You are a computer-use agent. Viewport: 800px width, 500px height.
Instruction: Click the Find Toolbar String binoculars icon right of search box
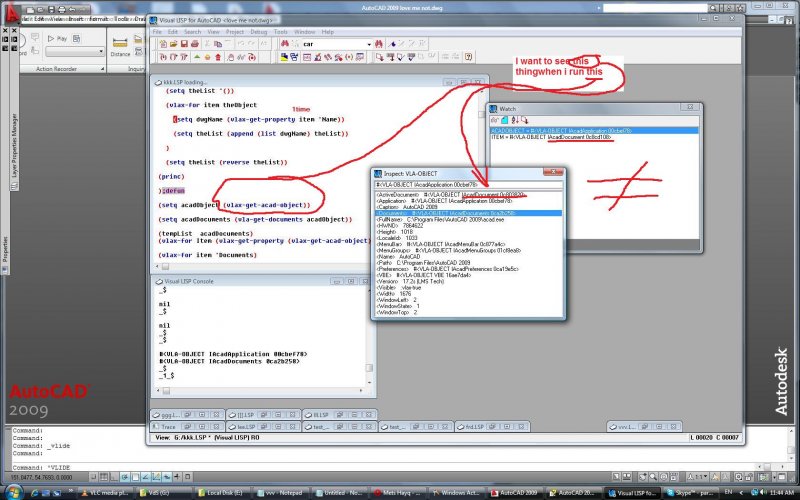pyautogui.click(x=379, y=44)
